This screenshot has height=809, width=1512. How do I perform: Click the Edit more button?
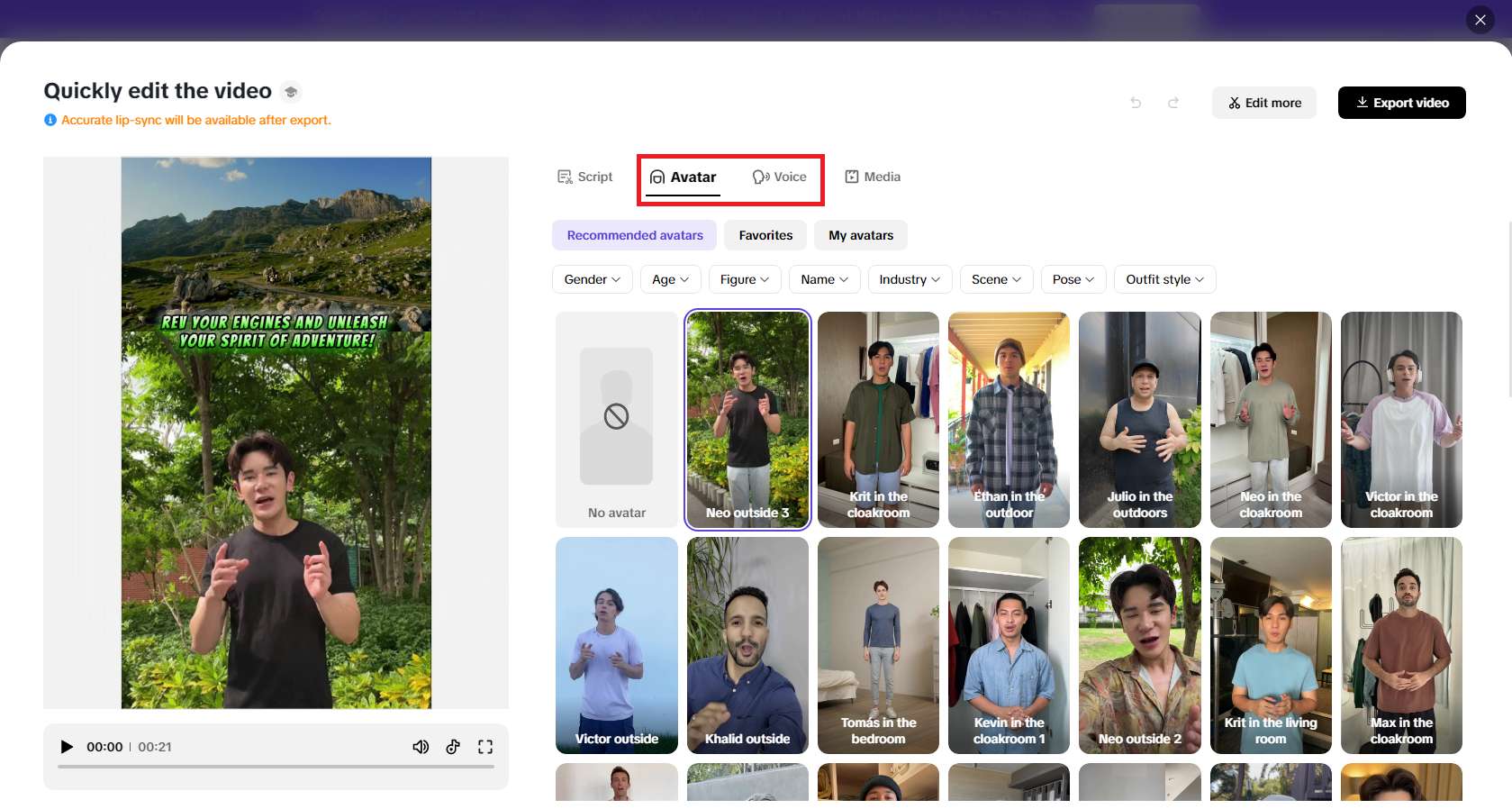[1264, 103]
